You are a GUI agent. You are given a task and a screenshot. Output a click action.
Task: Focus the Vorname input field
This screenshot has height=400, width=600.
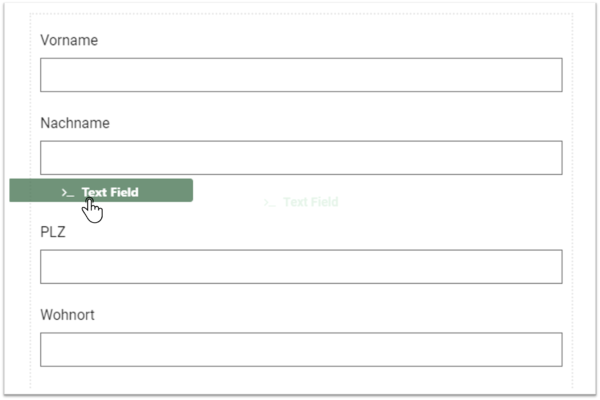pos(301,75)
